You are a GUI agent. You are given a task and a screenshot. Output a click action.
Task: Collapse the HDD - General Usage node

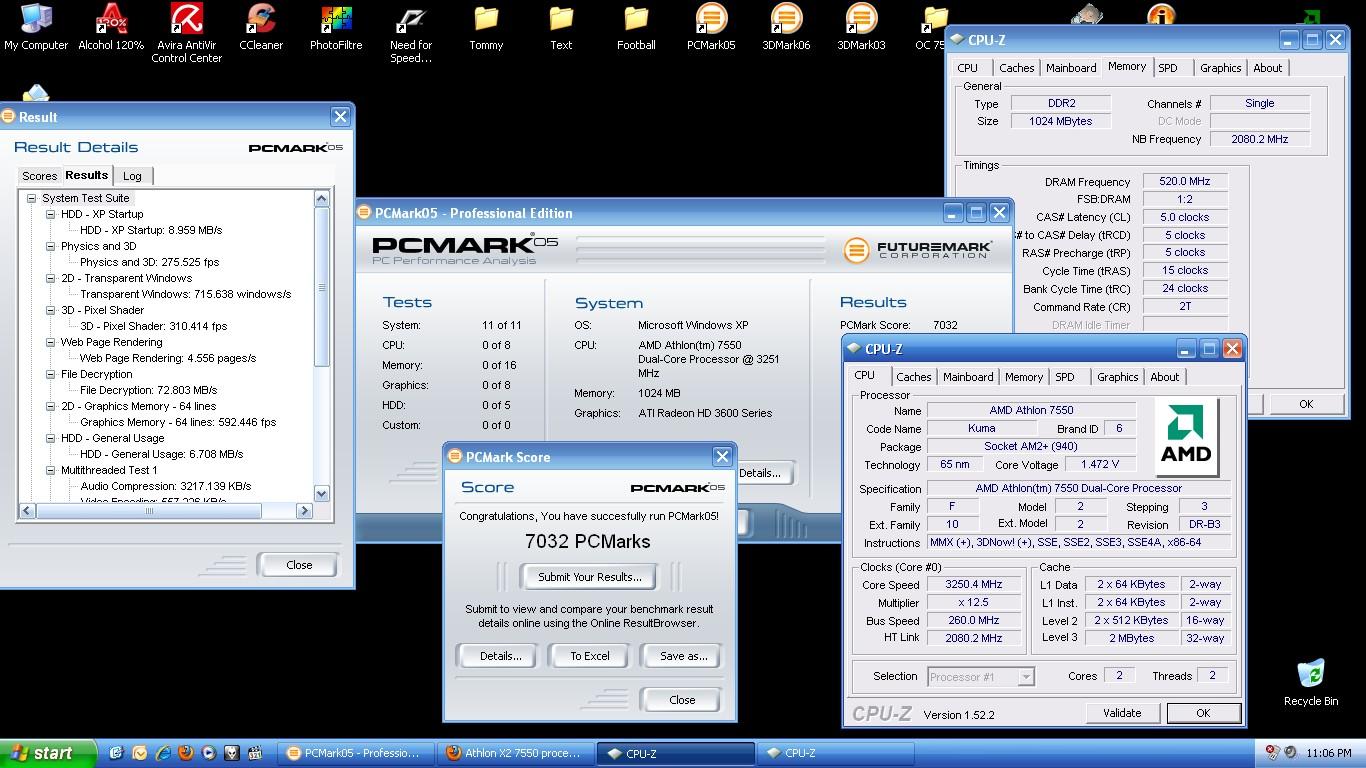[51, 438]
